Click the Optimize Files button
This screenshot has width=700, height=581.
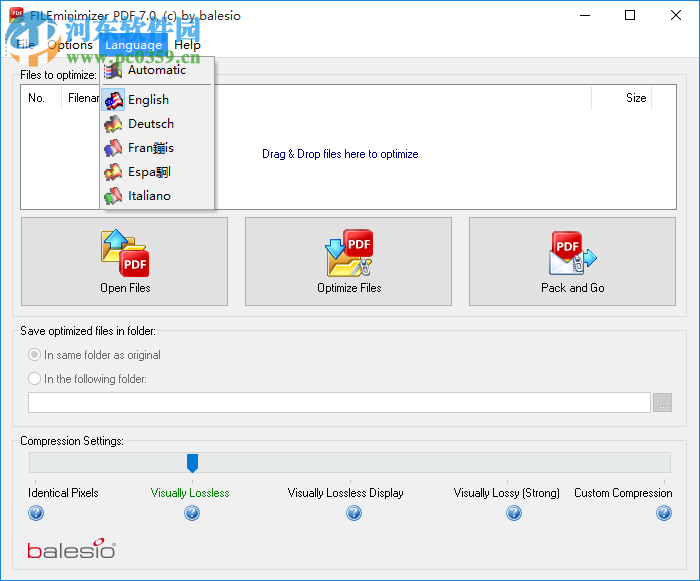(x=348, y=262)
